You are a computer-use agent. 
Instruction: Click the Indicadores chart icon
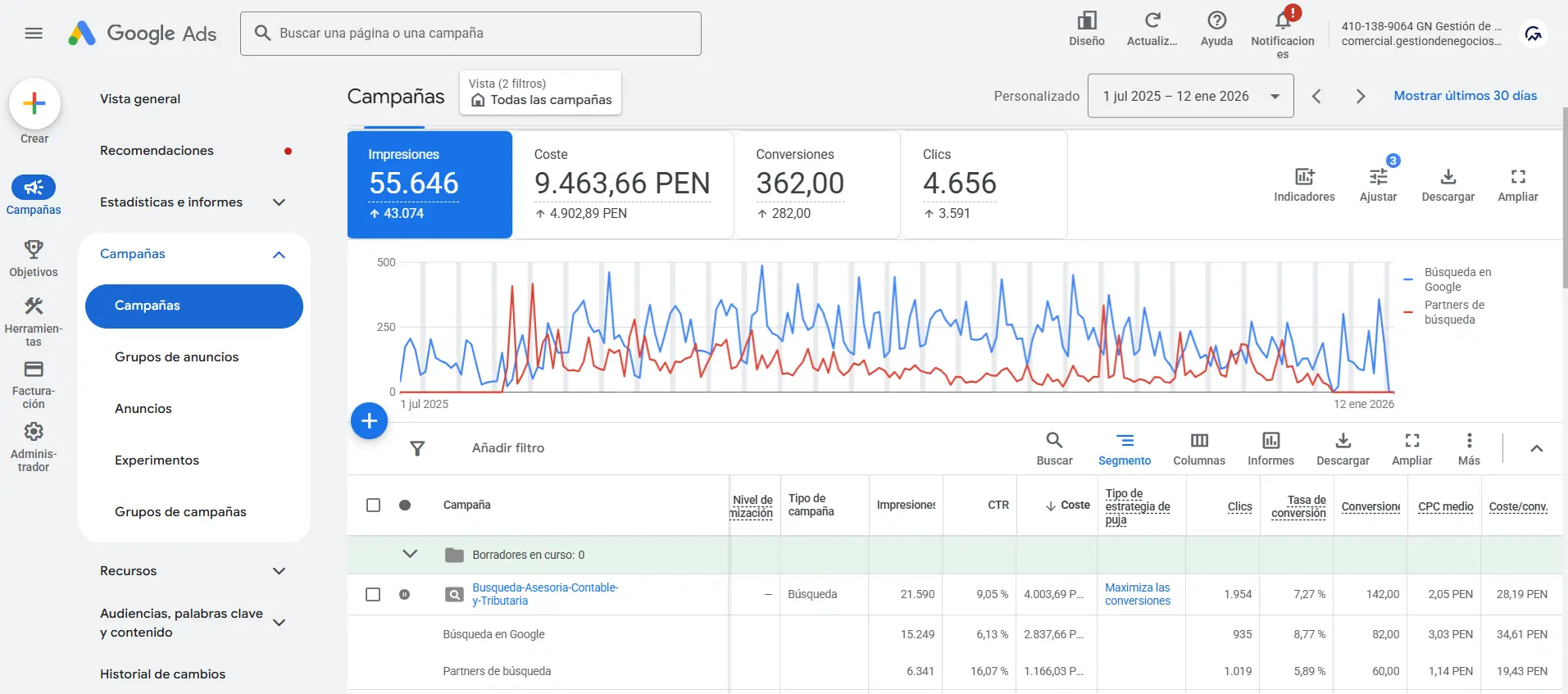(x=1303, y=177)
